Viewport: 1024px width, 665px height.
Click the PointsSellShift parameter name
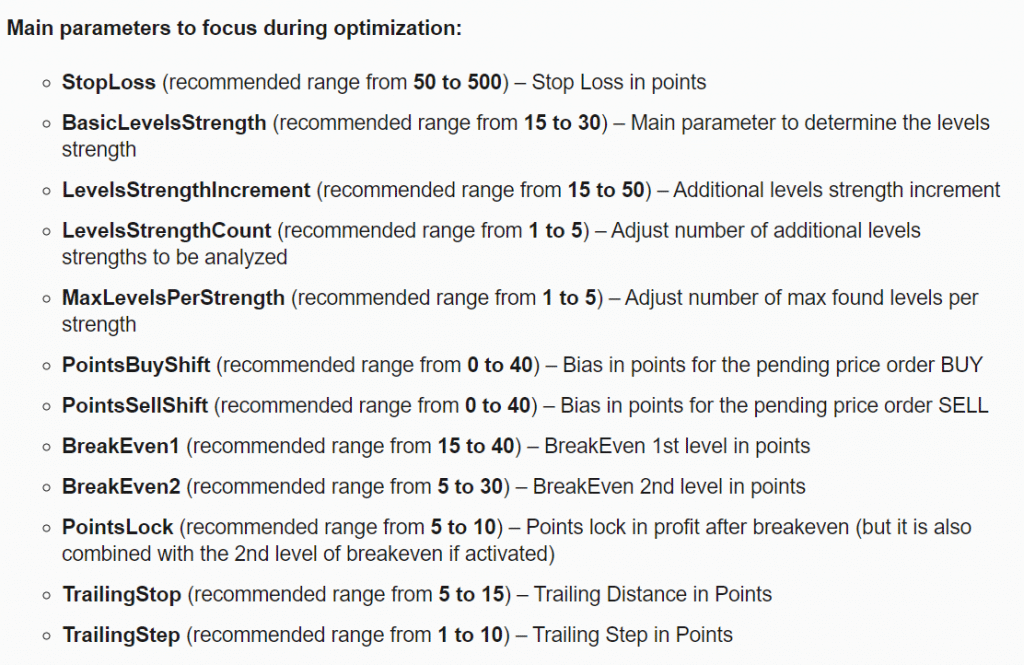click(135, 405)
